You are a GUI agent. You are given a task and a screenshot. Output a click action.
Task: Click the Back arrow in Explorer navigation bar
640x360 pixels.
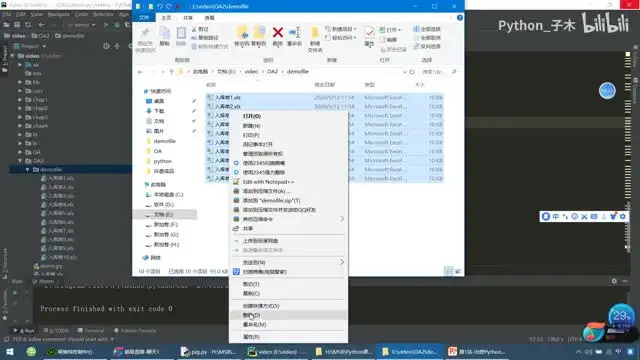[x=140, y=72]
